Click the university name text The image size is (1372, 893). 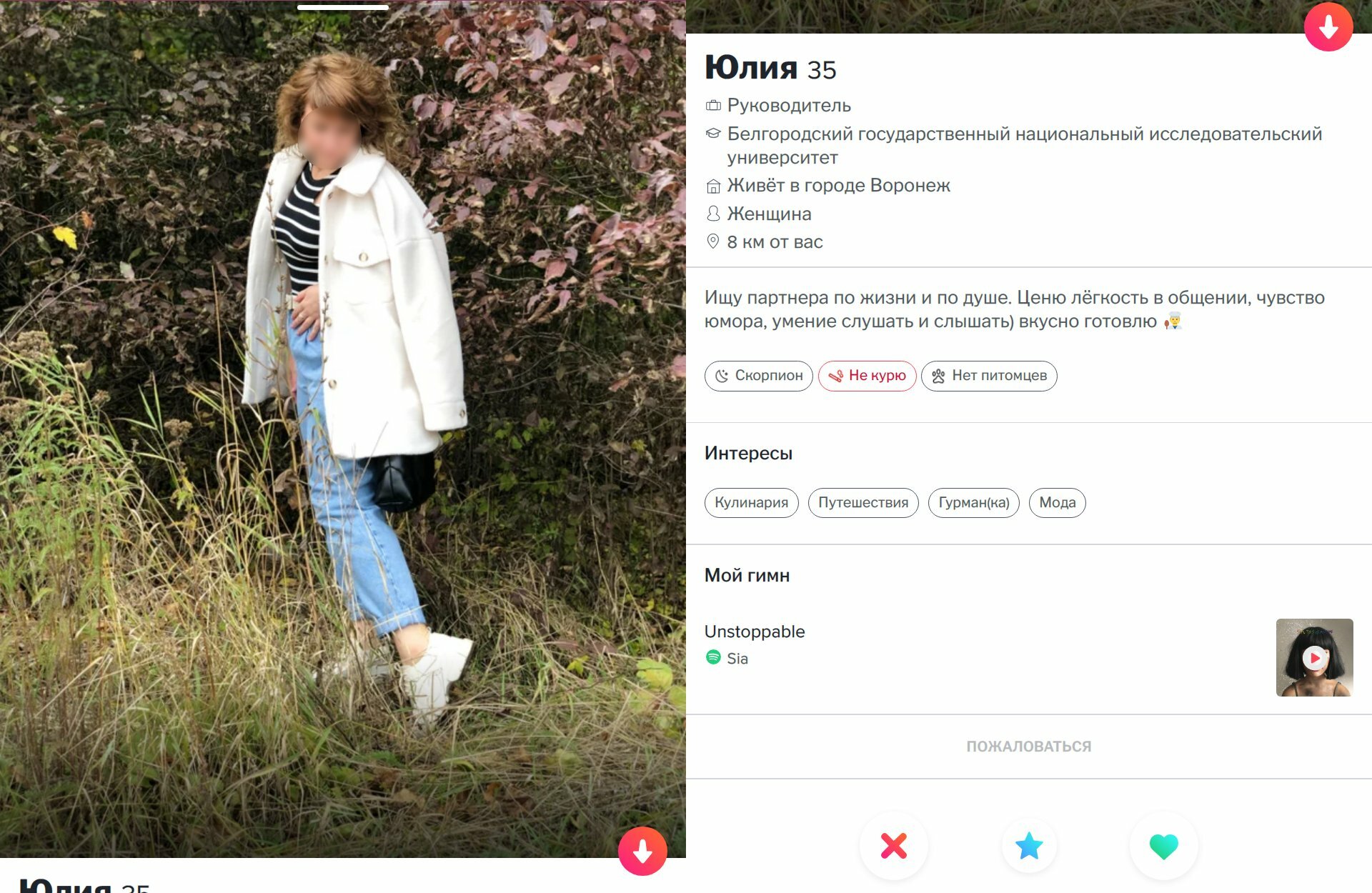click(1025, 146)
